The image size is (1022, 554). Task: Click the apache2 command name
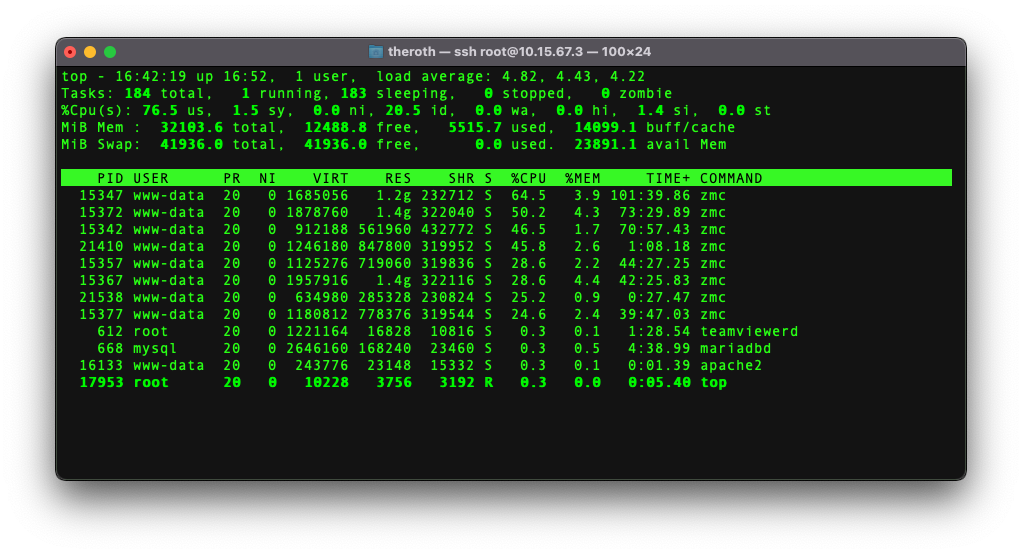point(731,365)
